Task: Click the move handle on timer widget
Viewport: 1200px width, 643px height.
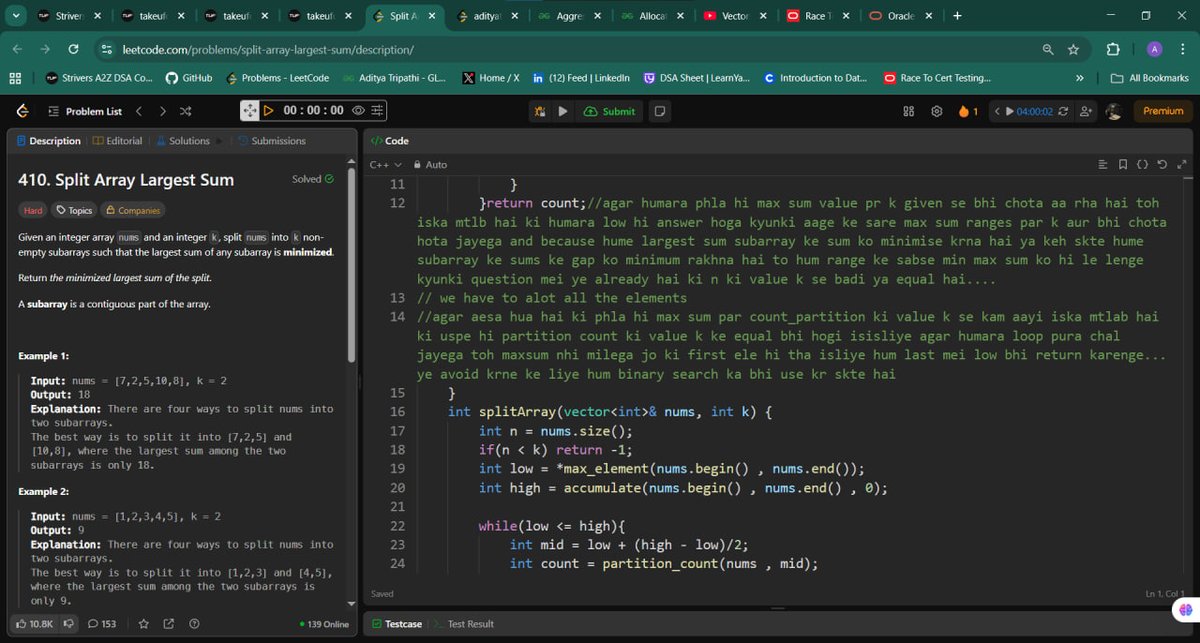Action: click(x=250, y=111)
